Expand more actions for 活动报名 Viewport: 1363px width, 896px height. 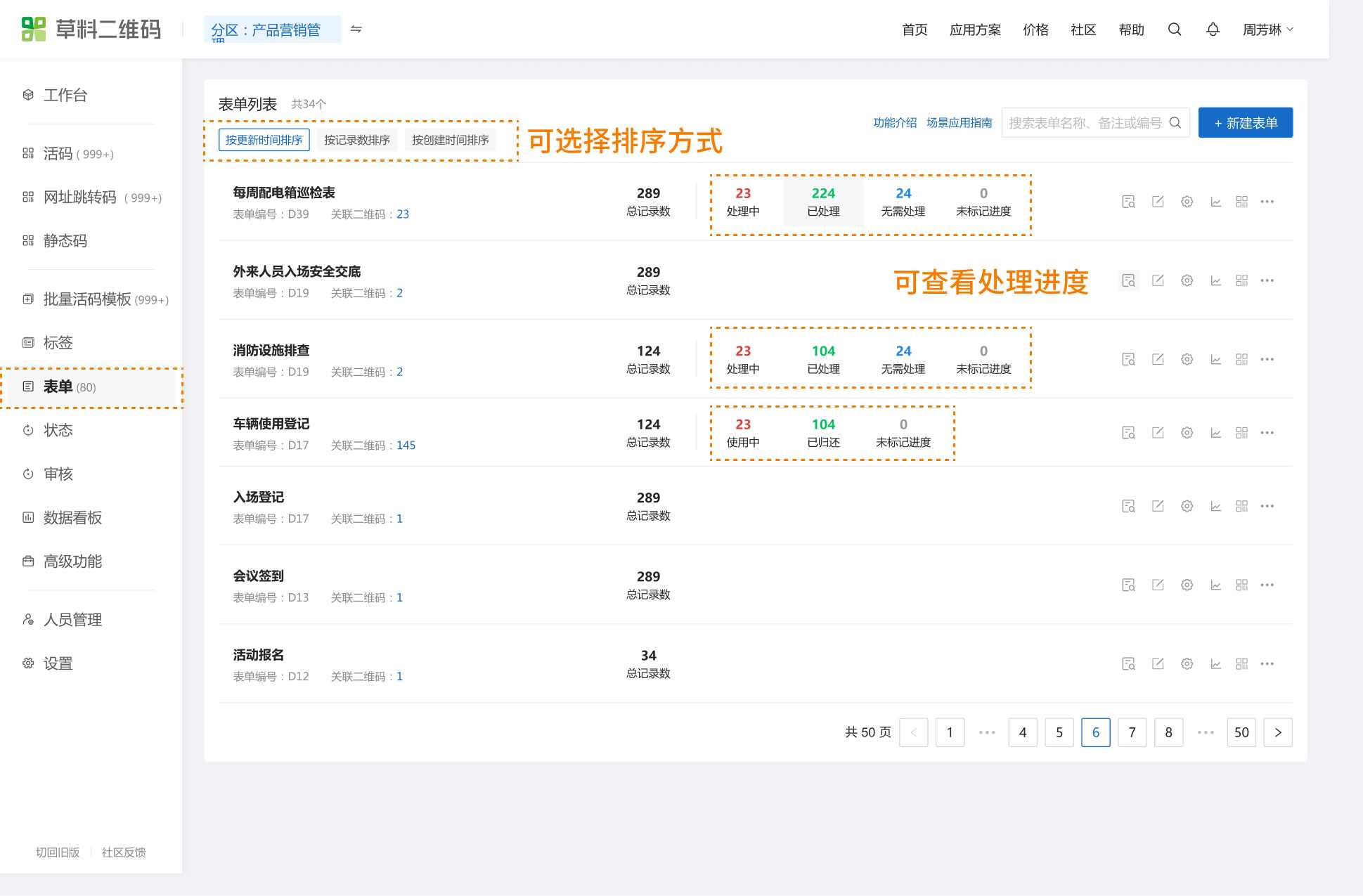point(1267,663)
